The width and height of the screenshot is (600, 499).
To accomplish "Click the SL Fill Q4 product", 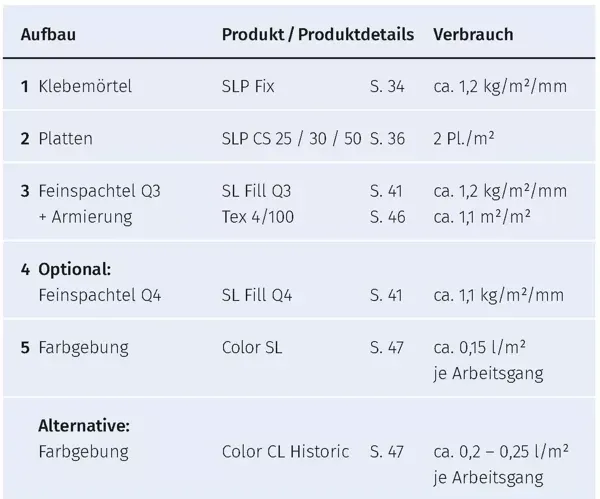I will pyautogui.click(x=257, y=295).
